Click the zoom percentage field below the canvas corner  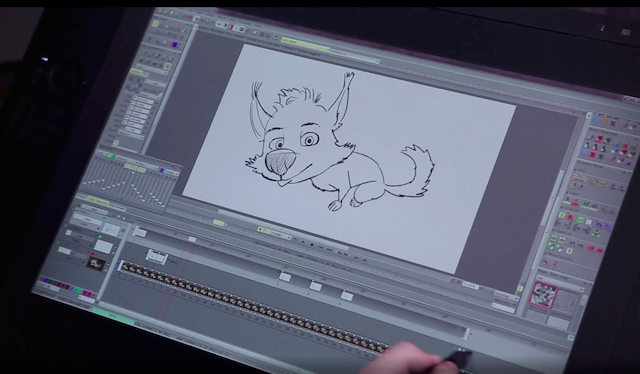point(471,285)
